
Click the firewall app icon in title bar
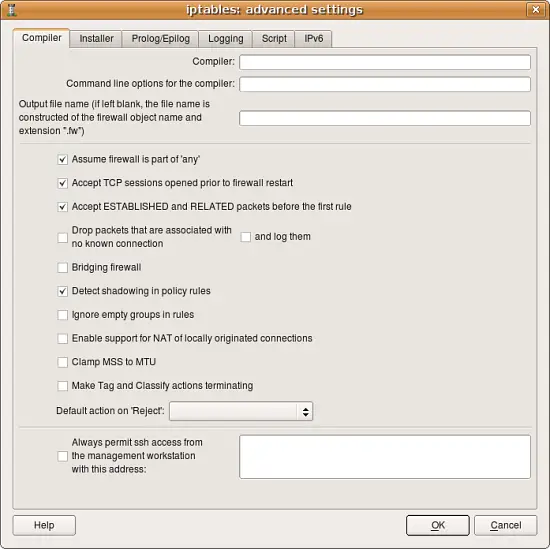(12, 9)
